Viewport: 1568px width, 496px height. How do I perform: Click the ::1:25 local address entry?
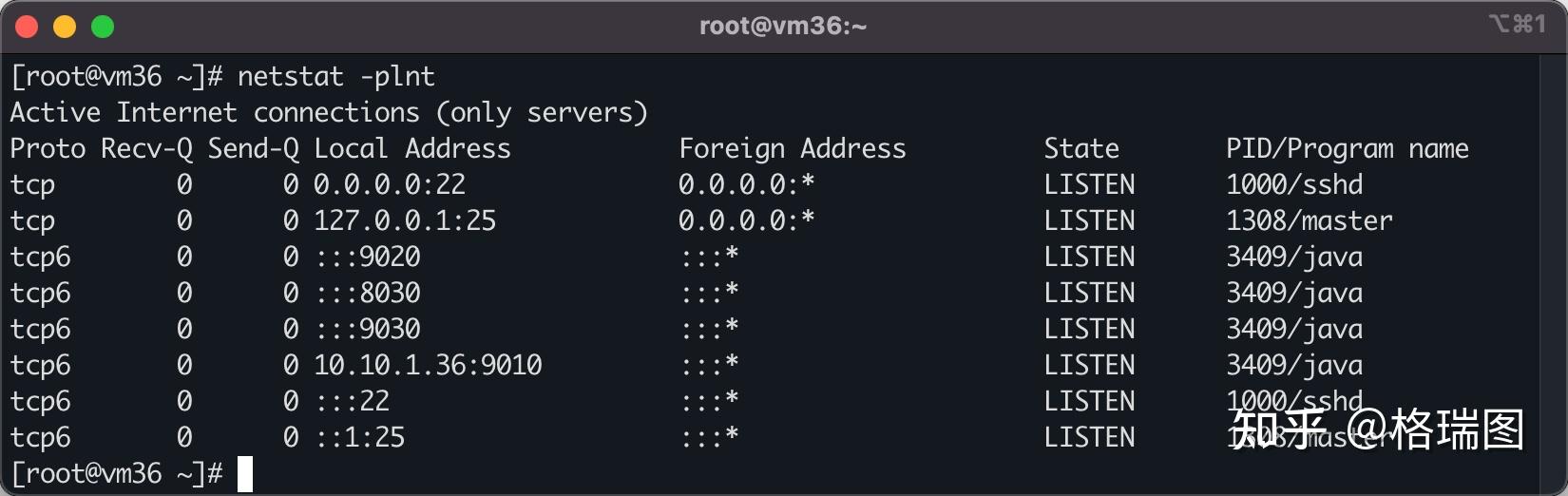359,437
